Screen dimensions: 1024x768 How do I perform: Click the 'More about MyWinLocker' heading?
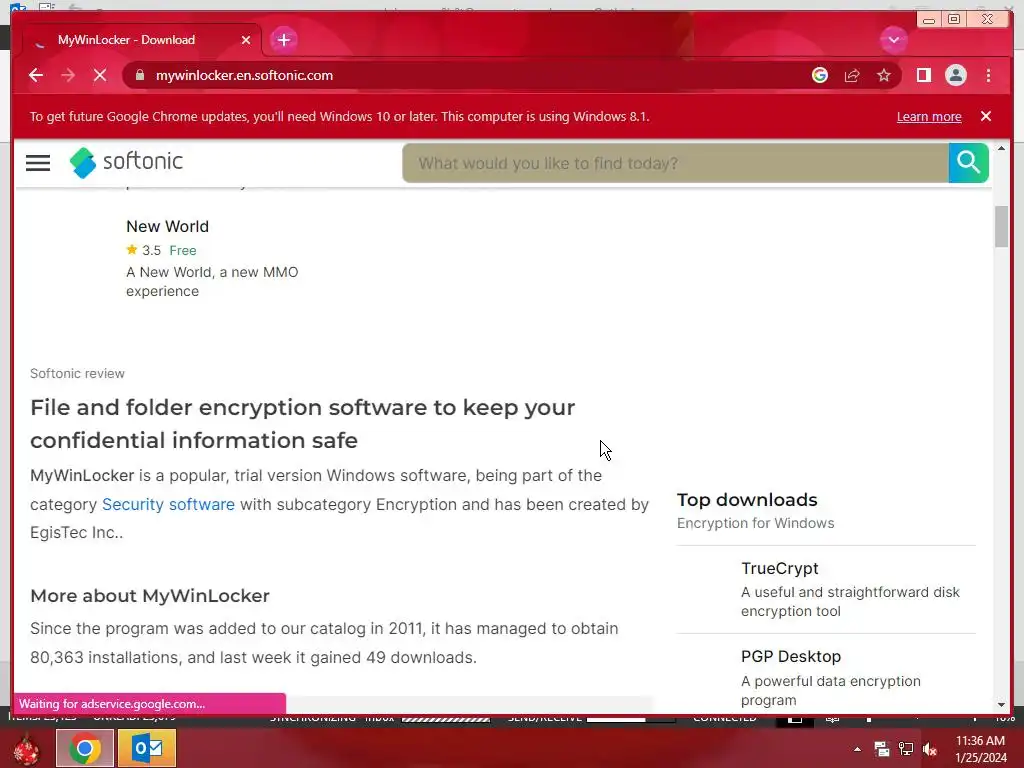[x=150, y=596]
